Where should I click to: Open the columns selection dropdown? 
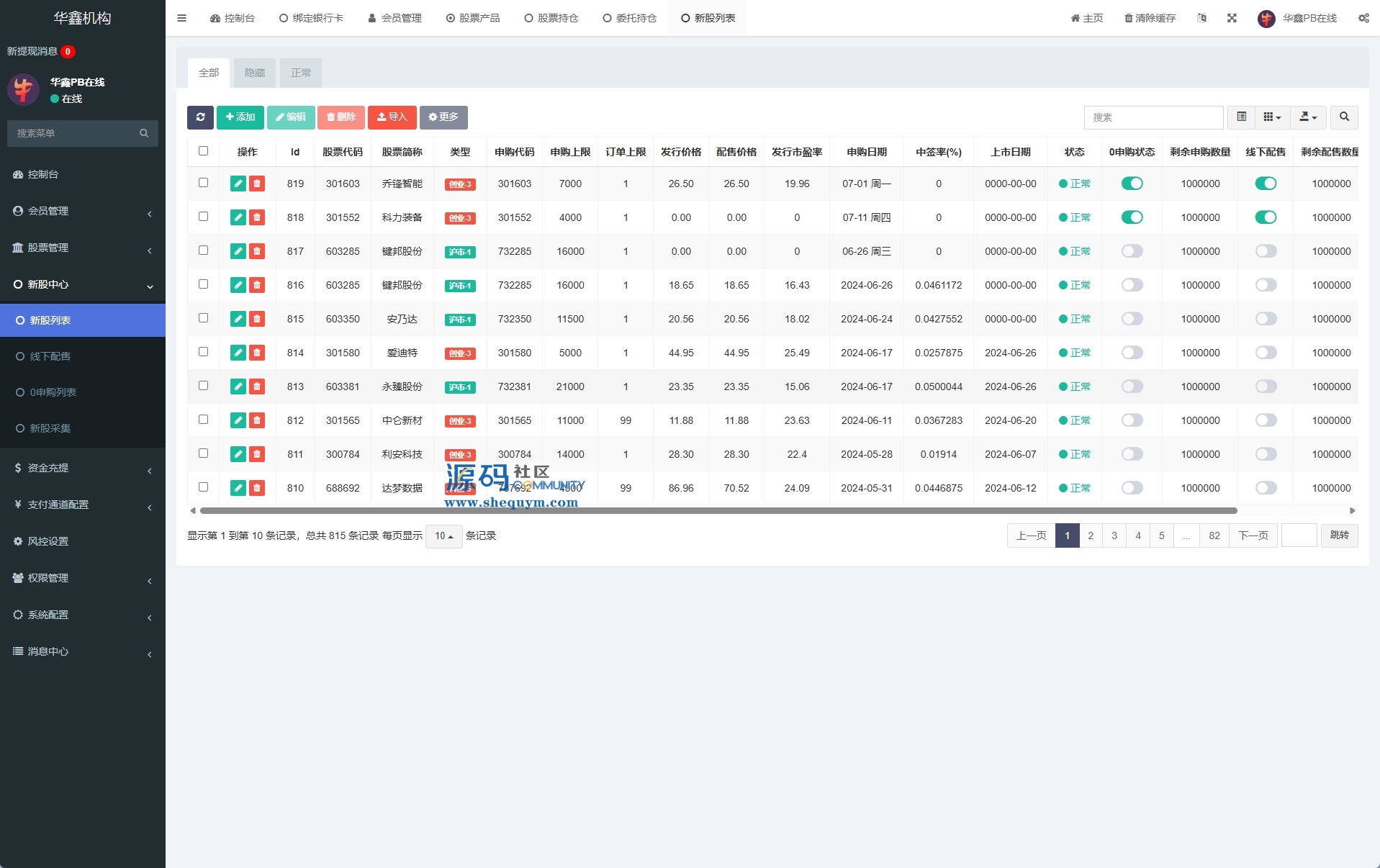[1272, 117]
